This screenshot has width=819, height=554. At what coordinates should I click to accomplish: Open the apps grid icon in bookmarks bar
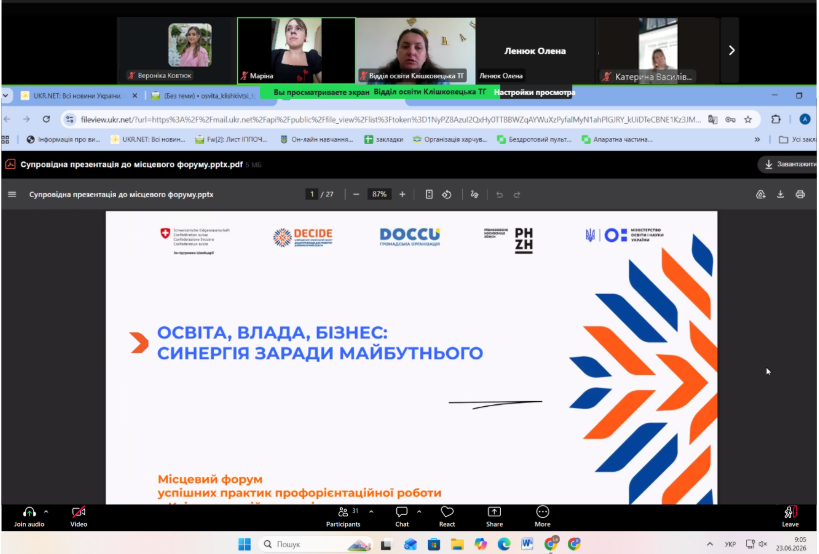coord(6,139)
